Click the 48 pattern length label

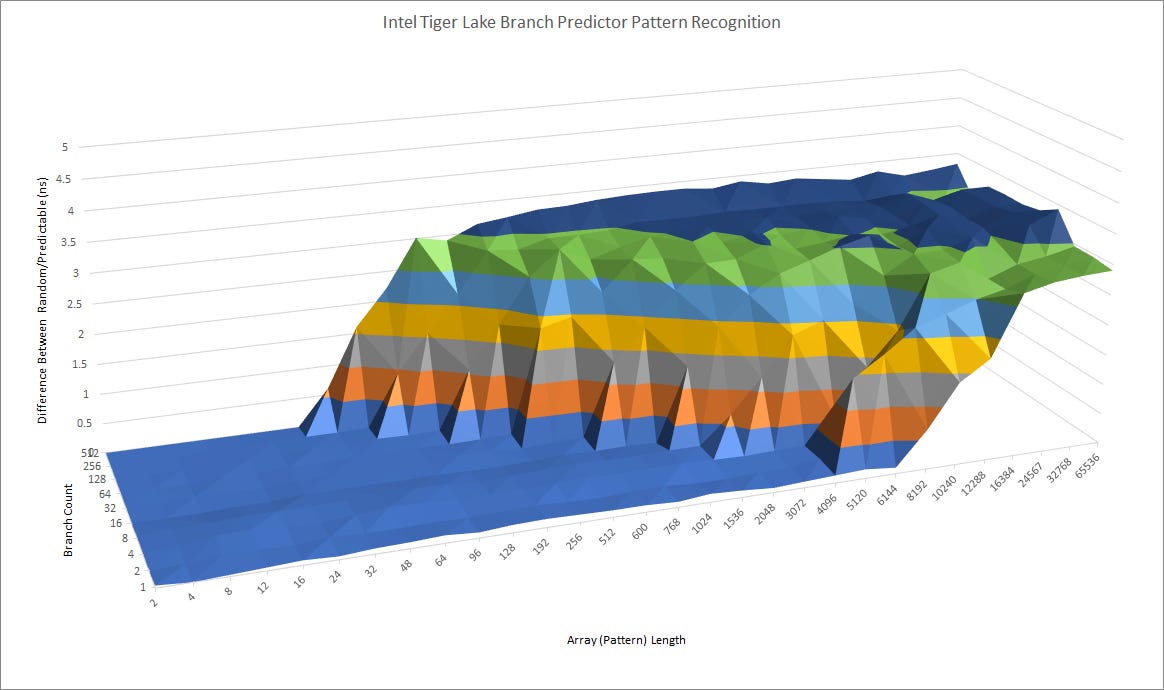point(406,565)
